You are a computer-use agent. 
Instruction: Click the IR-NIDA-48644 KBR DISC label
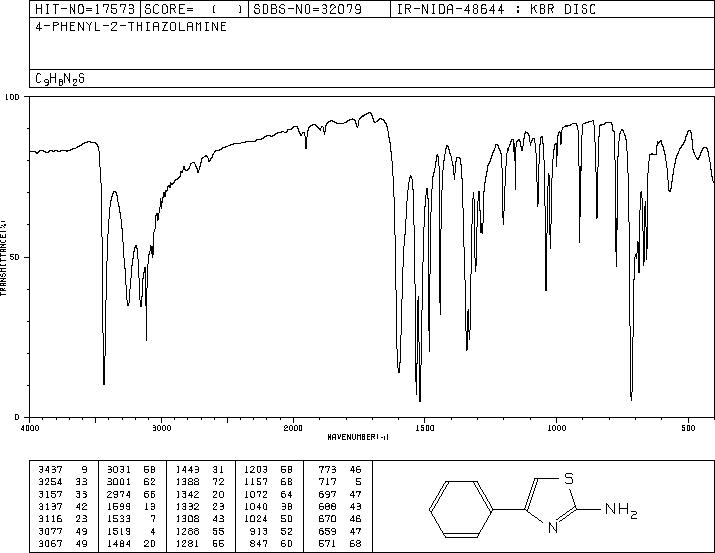click(497, 9)
